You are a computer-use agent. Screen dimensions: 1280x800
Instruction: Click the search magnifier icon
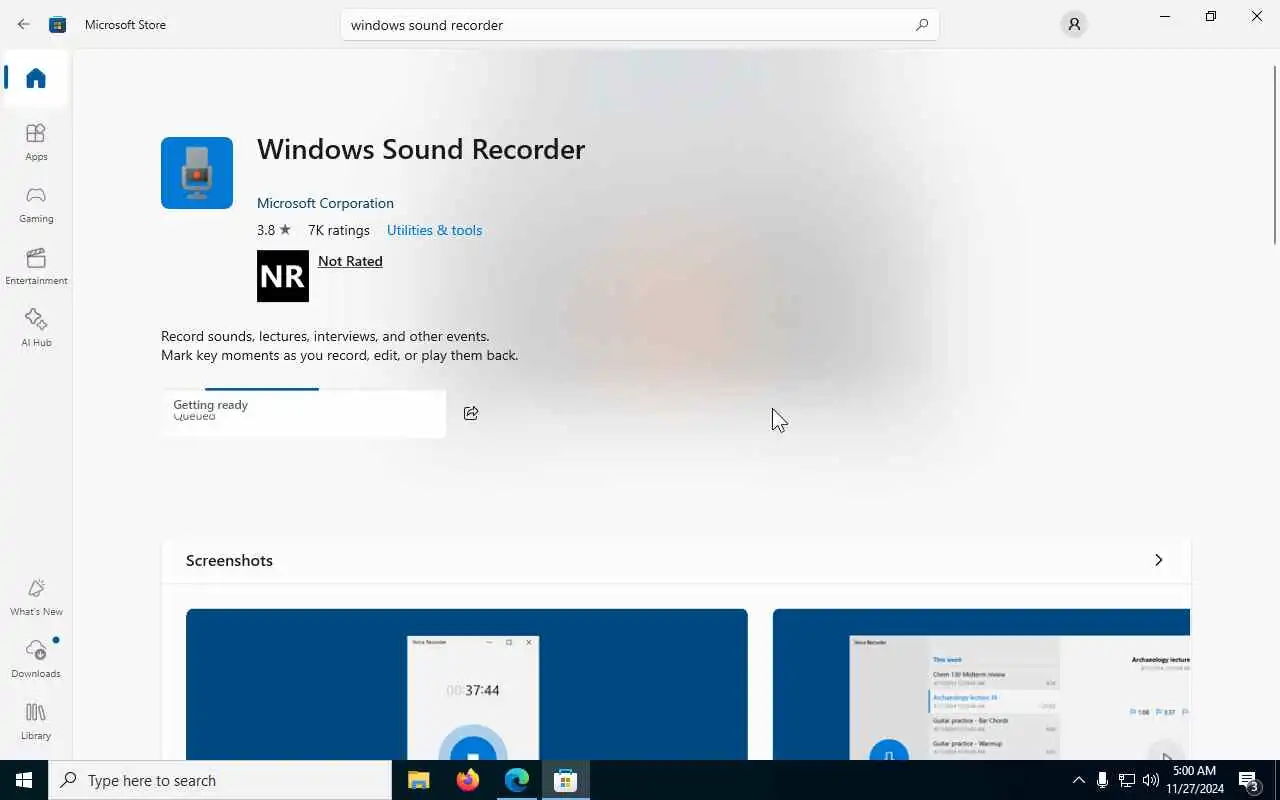point(922,25)
